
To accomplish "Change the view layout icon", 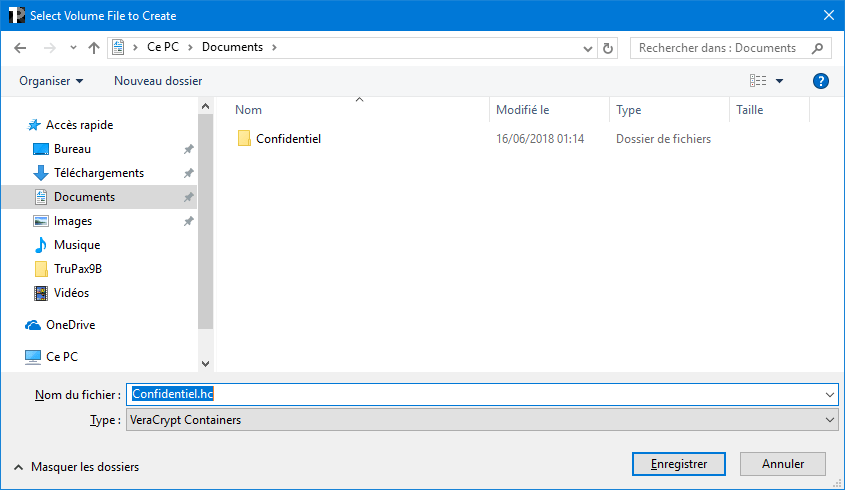I will [x=758, y=81].
